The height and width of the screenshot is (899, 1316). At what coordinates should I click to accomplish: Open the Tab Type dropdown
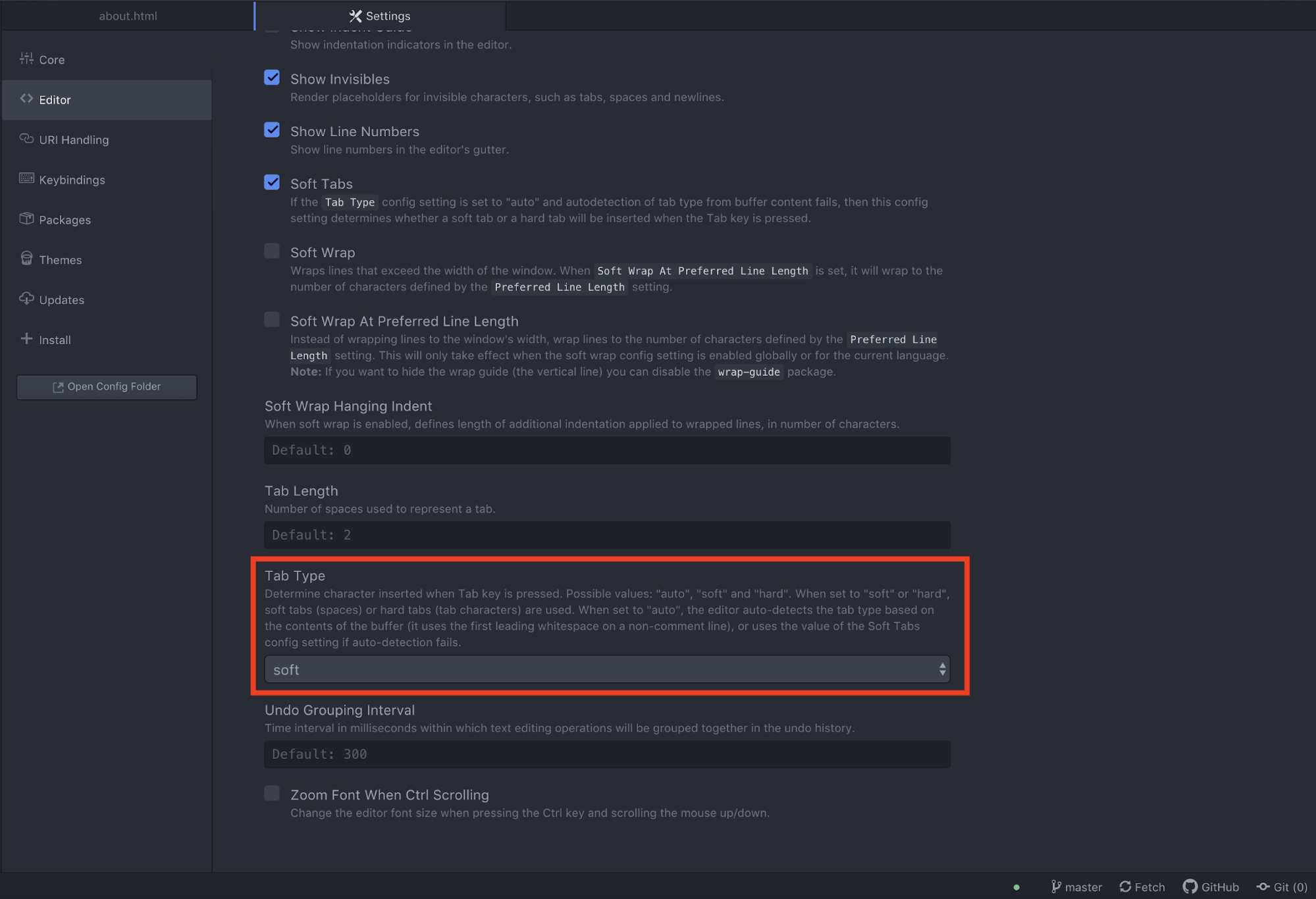click(x=606, y=669)
